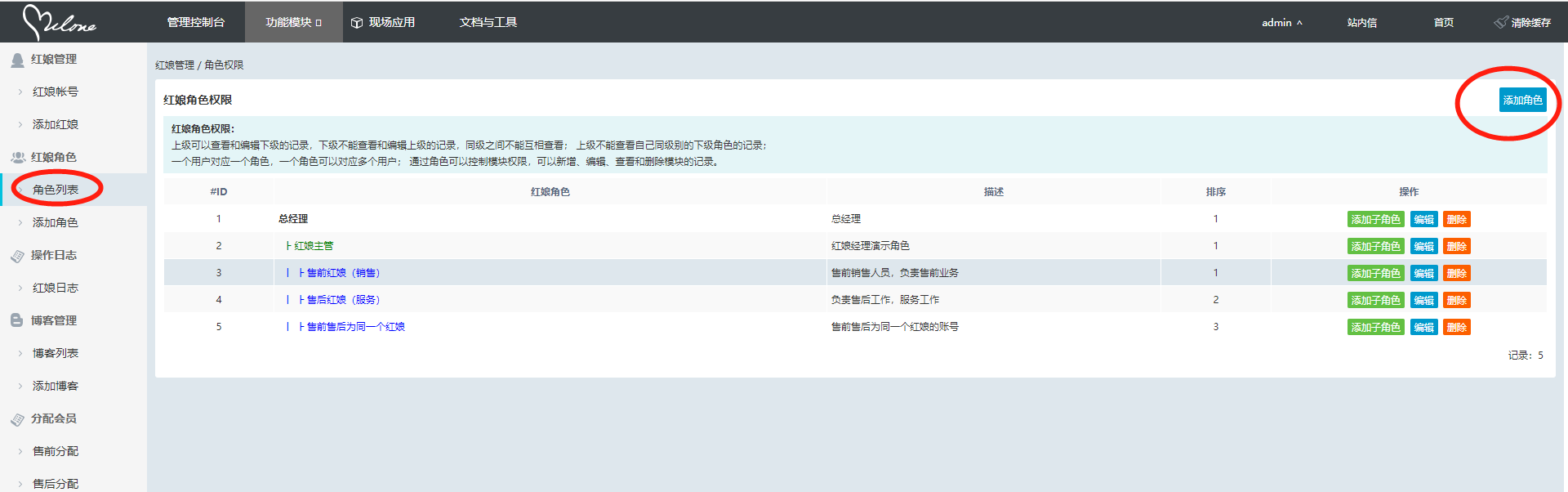Click the 分配会员 sidebar icon
The width and height of the screenshot is (1568, 492).
pos(17,419)
